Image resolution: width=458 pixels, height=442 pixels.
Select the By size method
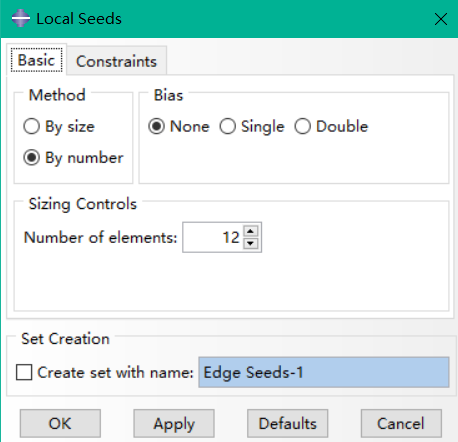point(59,127)
